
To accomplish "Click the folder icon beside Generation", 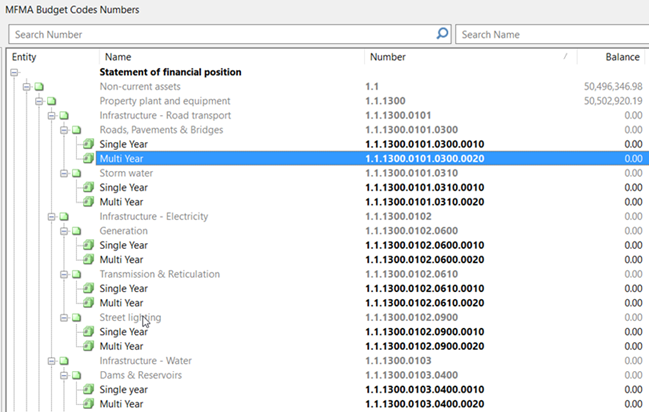I will tap(76, 231).
